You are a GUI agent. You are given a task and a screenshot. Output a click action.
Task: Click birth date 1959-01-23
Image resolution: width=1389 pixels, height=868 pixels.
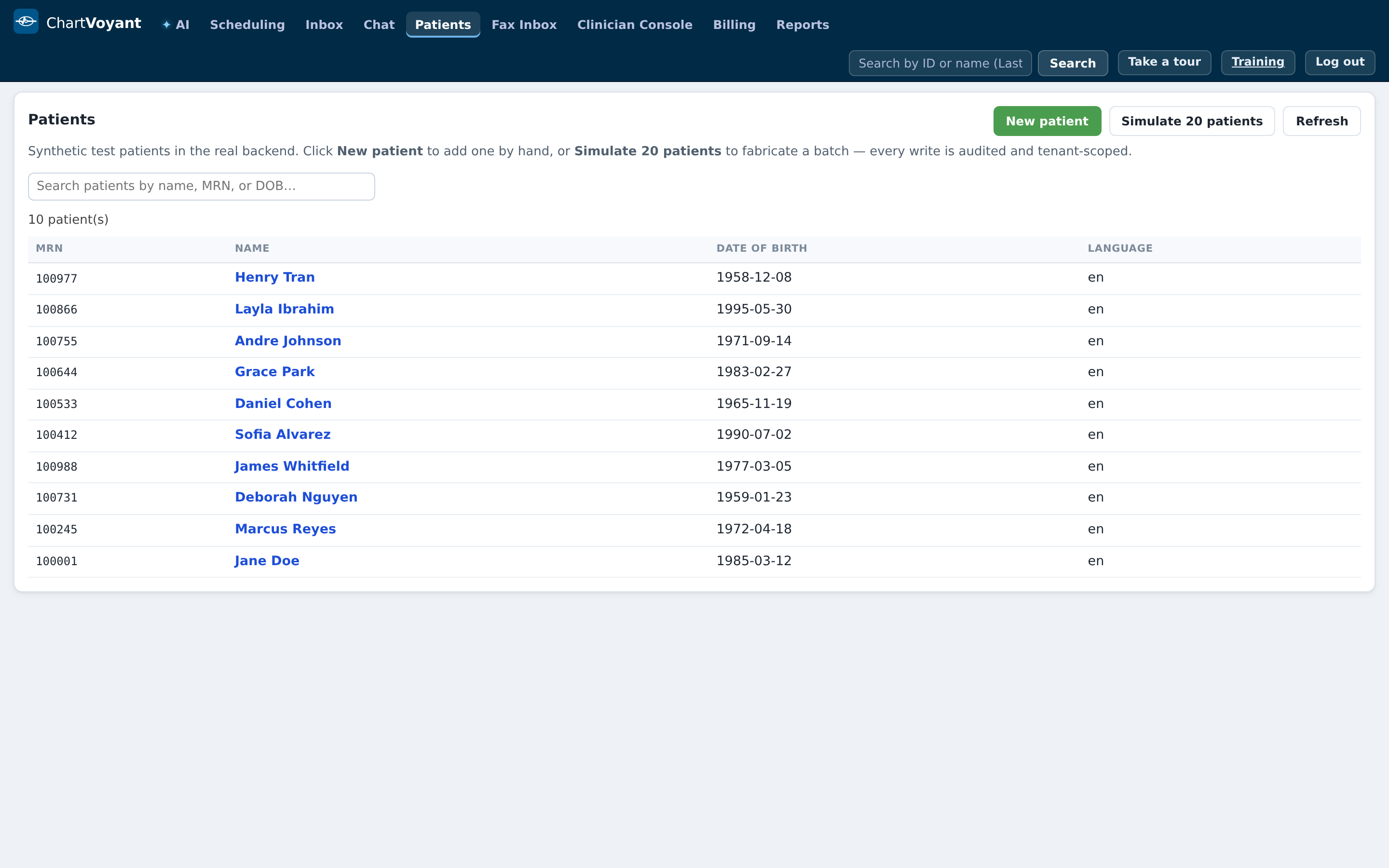coord(754,497)
